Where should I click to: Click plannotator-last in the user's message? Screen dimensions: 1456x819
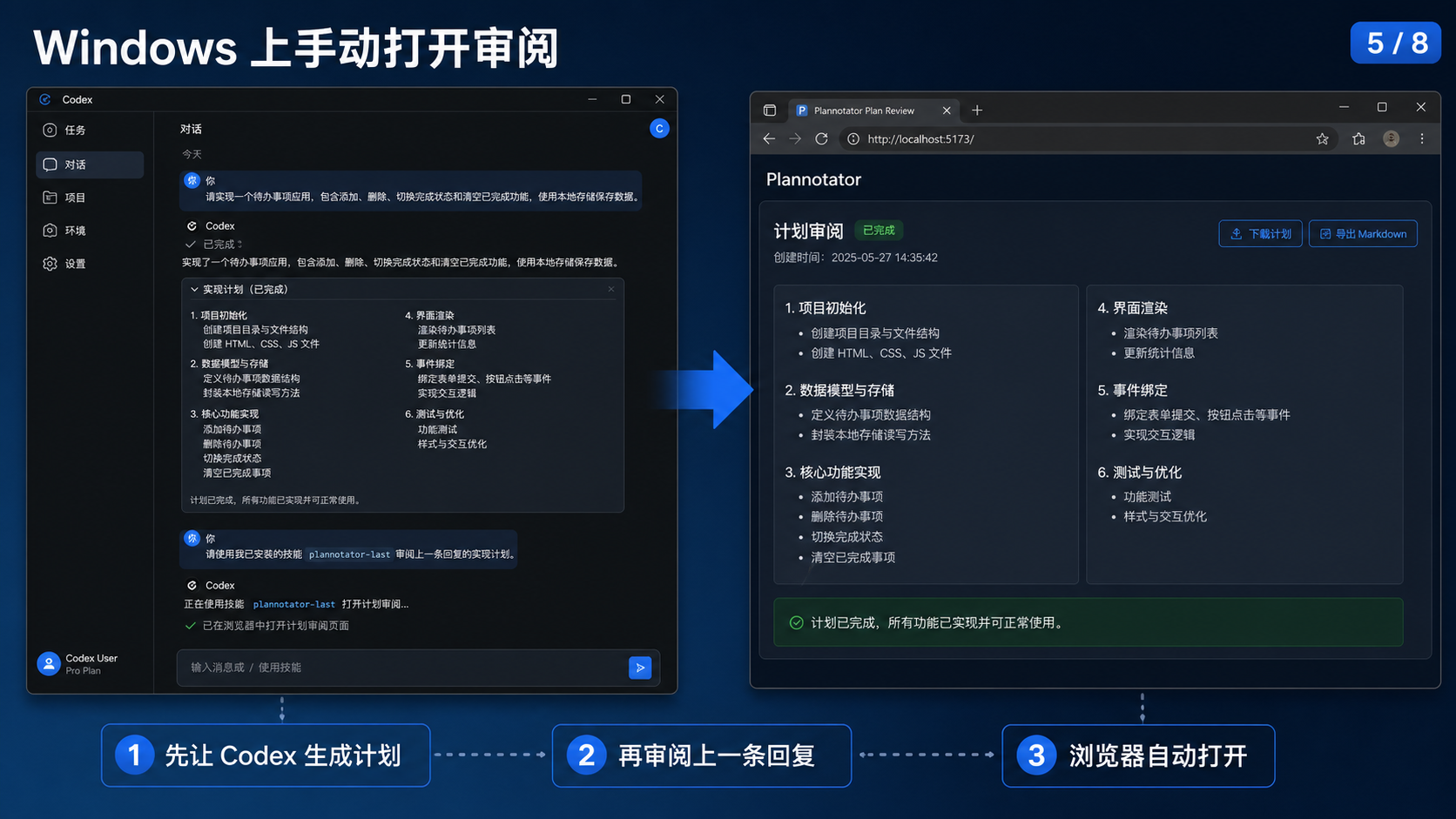pyautogui.click(x=349, y=554)
